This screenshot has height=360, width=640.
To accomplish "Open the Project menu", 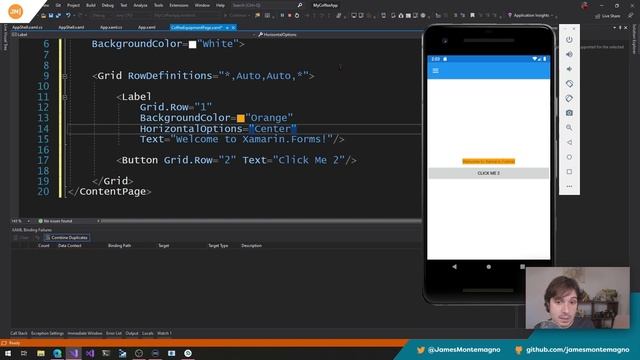I will [73, 5].
